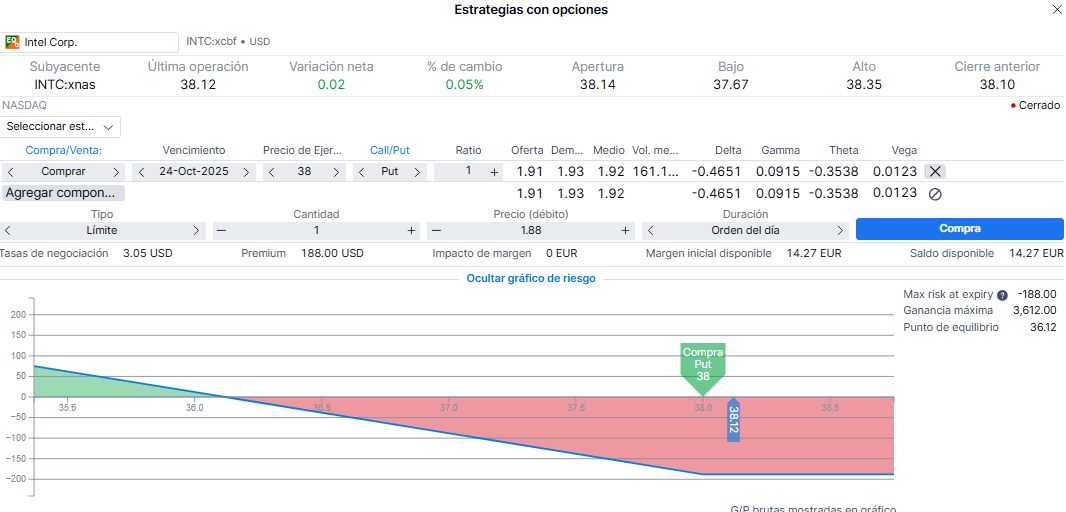Toggle Comprar to next side with right arrow
Screen dimensions: 1066x512
116,172
